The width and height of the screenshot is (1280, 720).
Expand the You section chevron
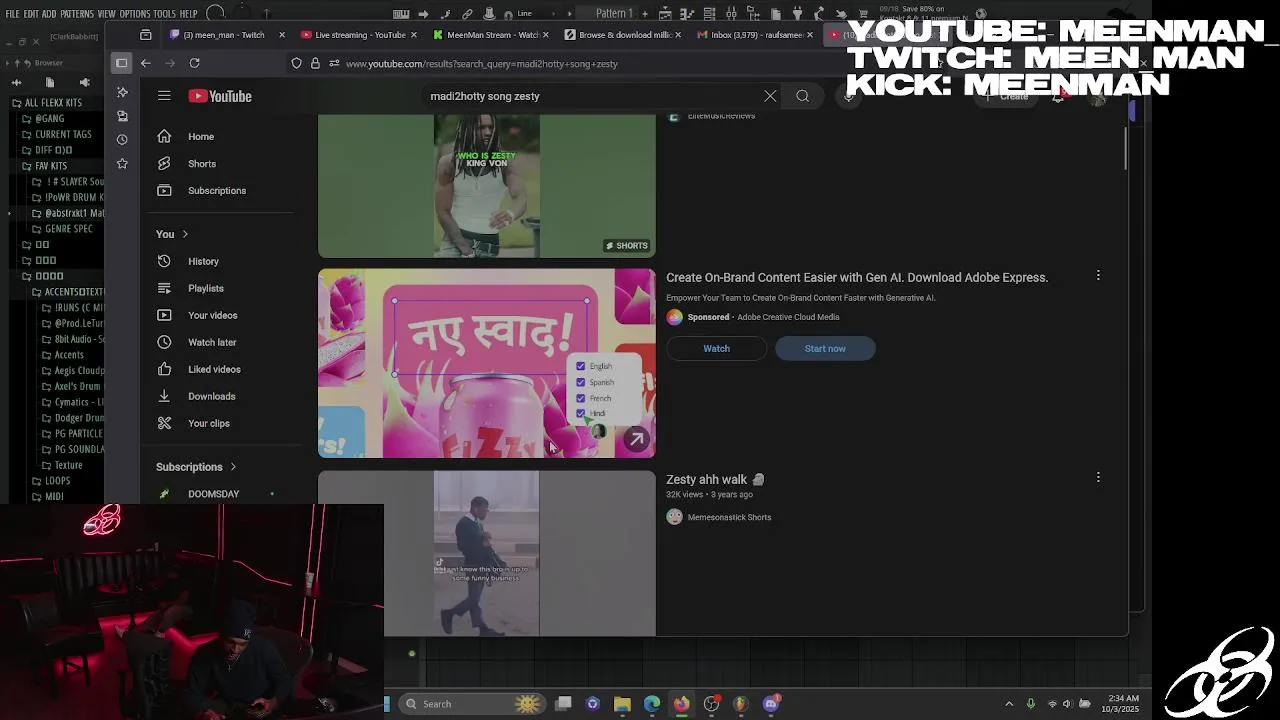click(184, 234)
